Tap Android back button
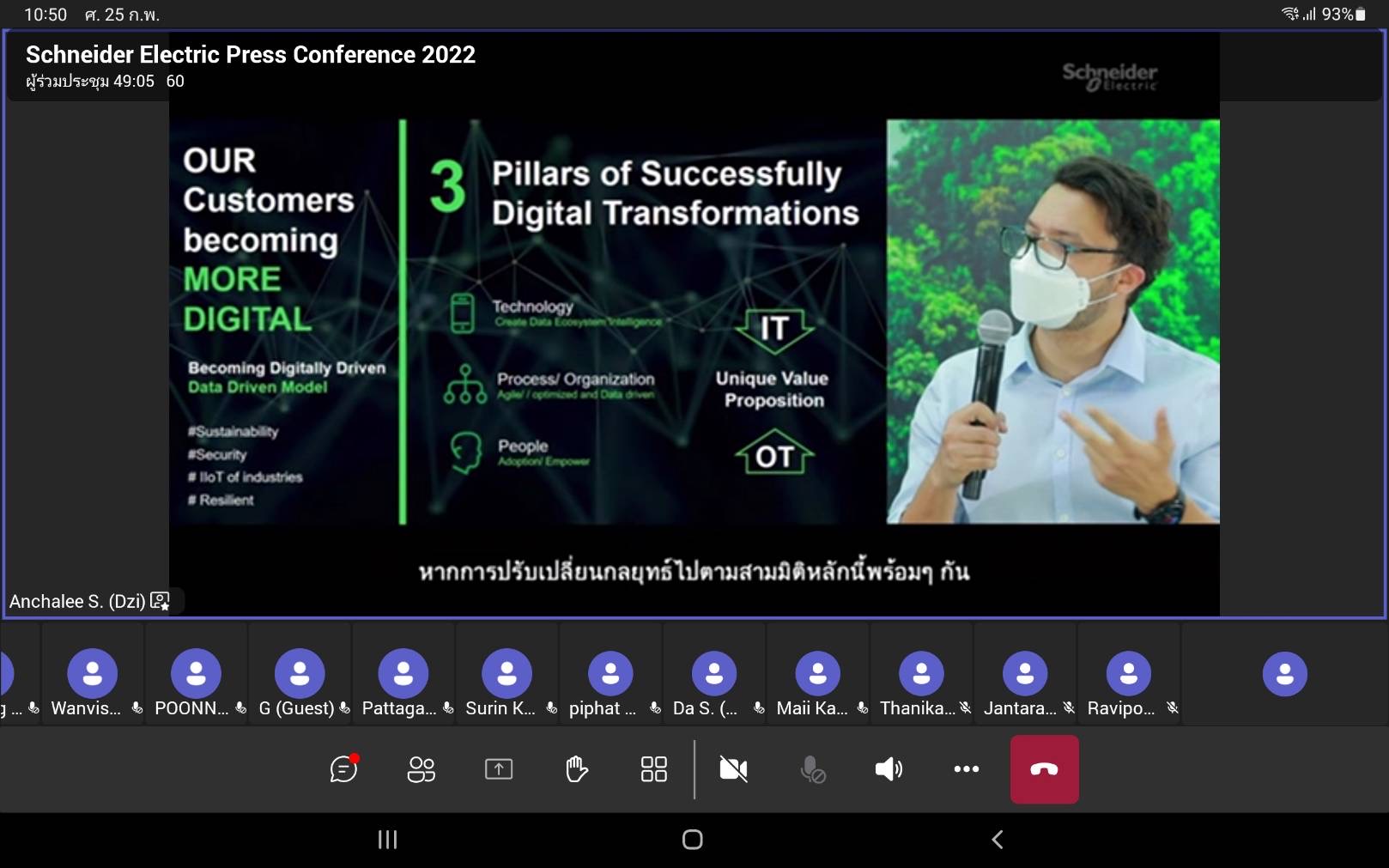Image resolution: width=1389 pixels, height=868 pixels. click(x=998, y=840)
